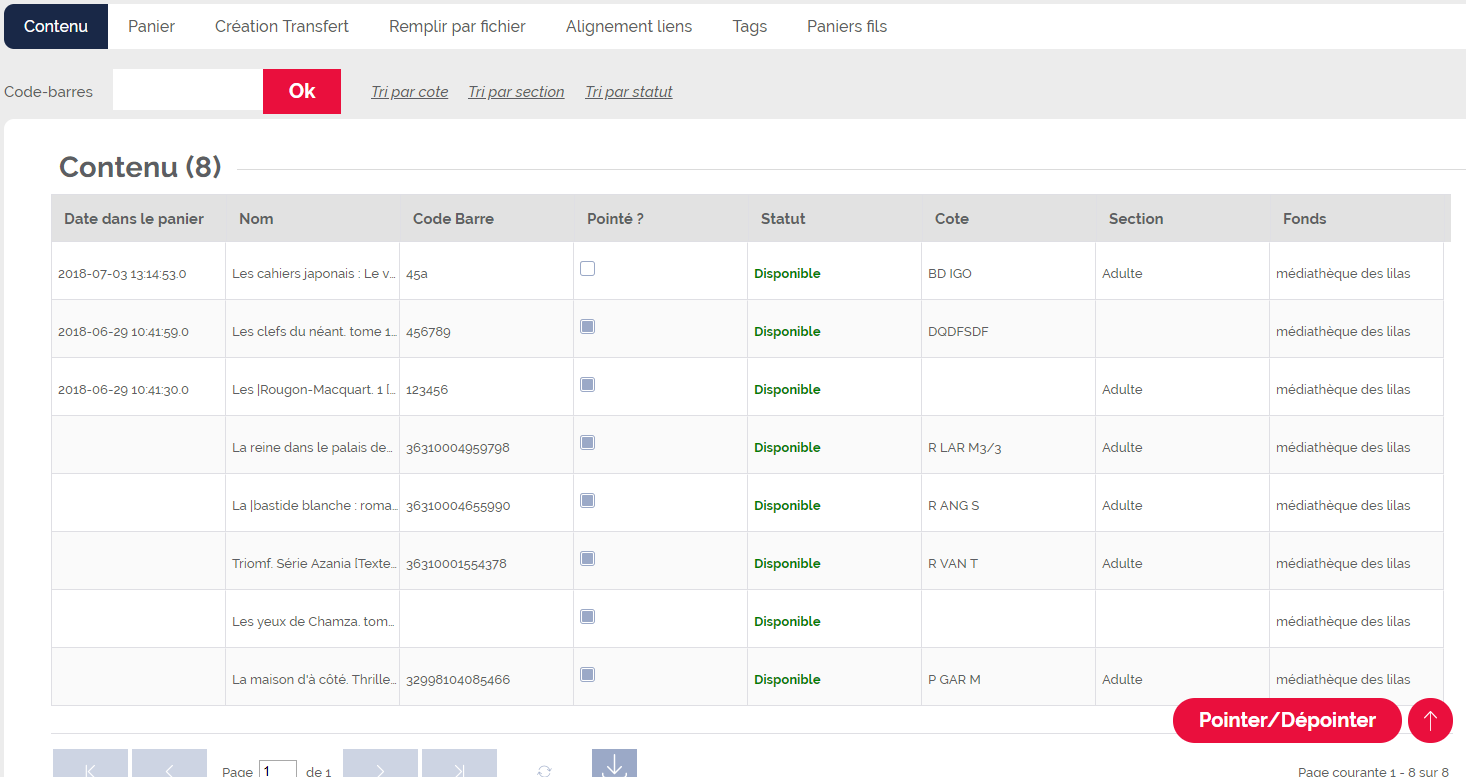Image resolution: width=1466 pixels, height=777 pixels.
Task: Go to first page pagination button
Action: coord(90,764)
